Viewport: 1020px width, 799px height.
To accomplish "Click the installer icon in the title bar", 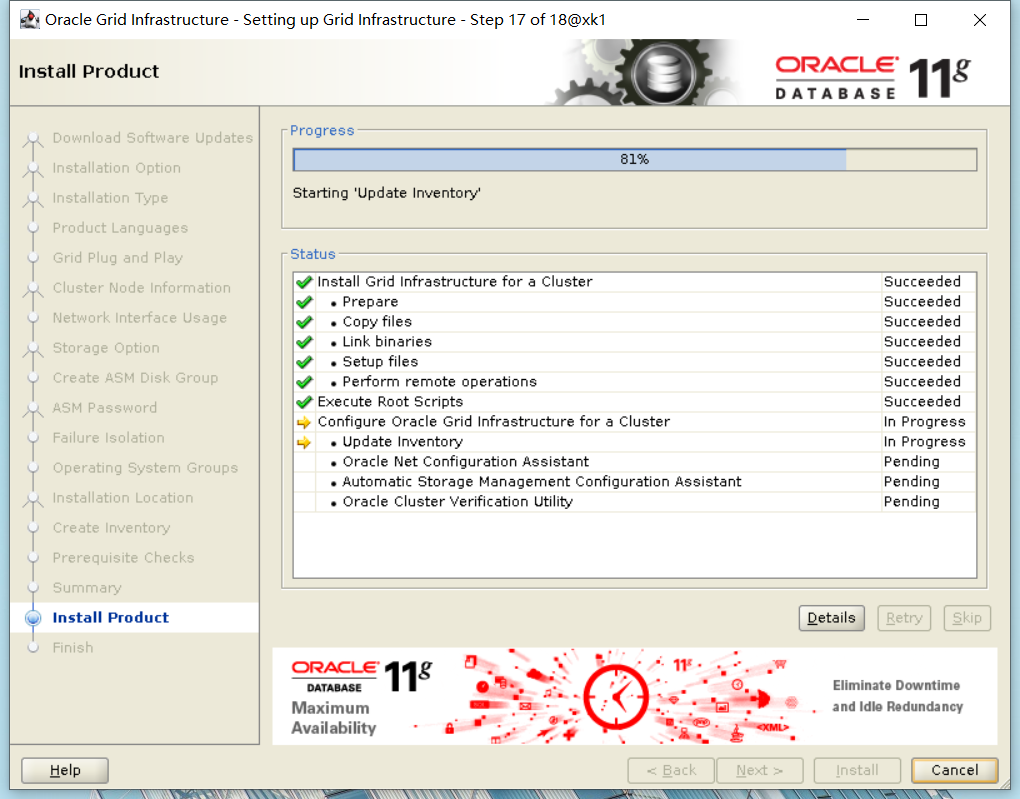I will [29, 20].
